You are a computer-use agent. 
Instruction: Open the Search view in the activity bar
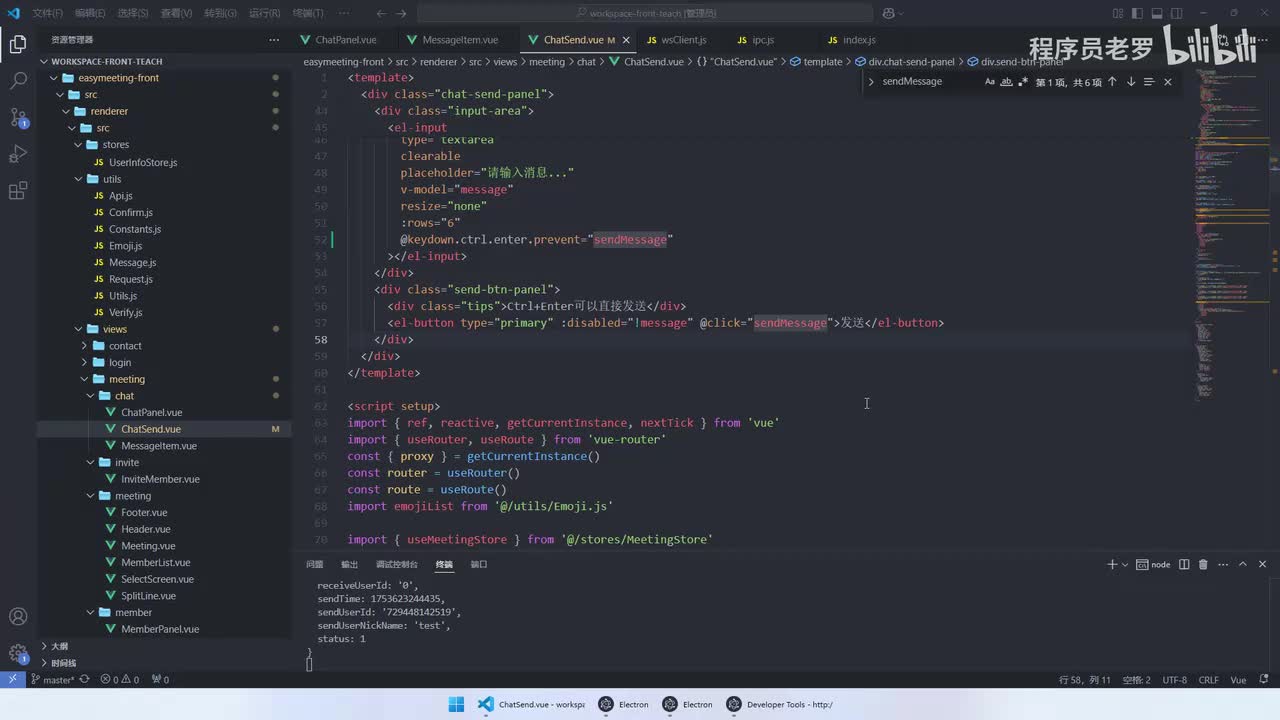click(18, 81)
